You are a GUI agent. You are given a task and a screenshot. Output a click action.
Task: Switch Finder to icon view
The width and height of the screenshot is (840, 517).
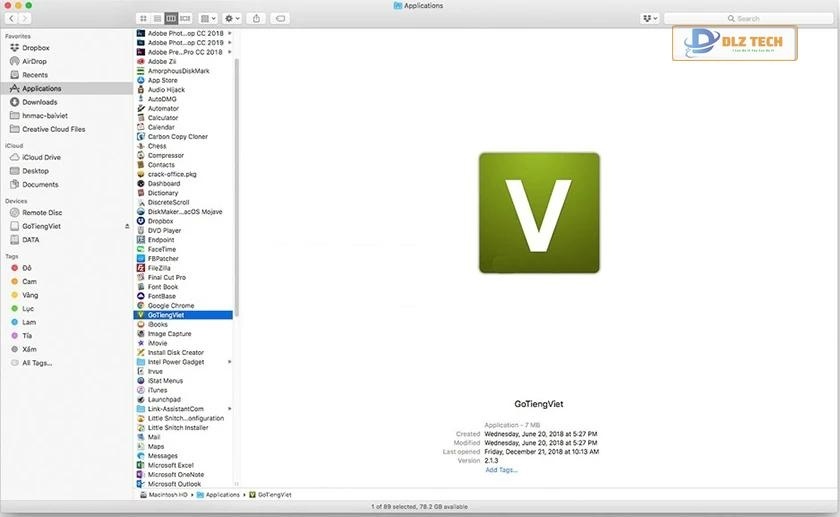[143, 19]
